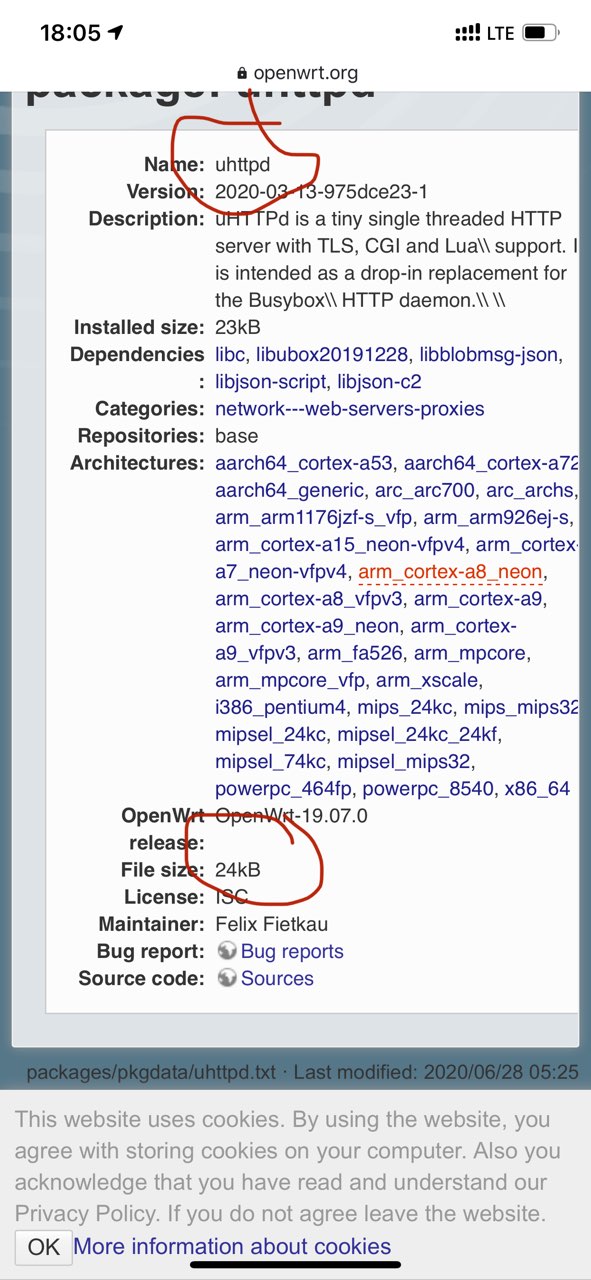Open the mipsel_74kc architecture link
This screenshot has width=591, height=1280.
click(x=270, y=762)
